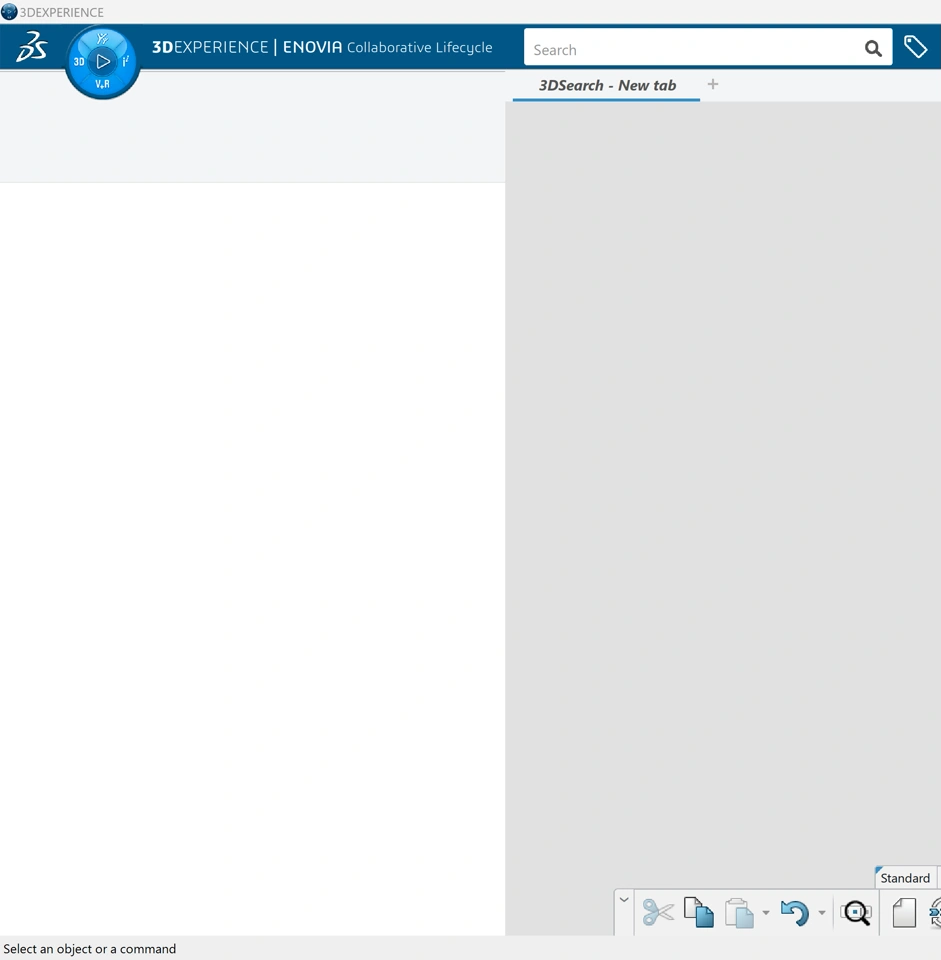Open the Paste dropdown arrow
This screenshot has height=960, width=941.
pos(765,913)
